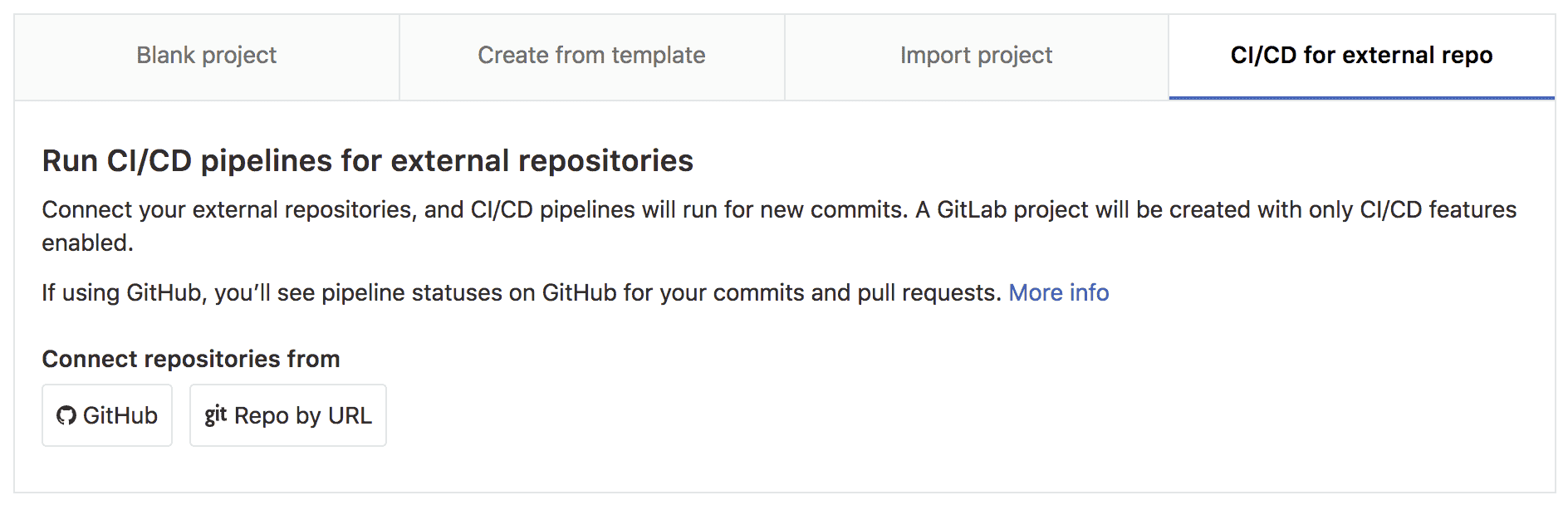Click the Repo by URL label text
Image resolution: width=1568 pixels, height=505 pixels.
303,415
